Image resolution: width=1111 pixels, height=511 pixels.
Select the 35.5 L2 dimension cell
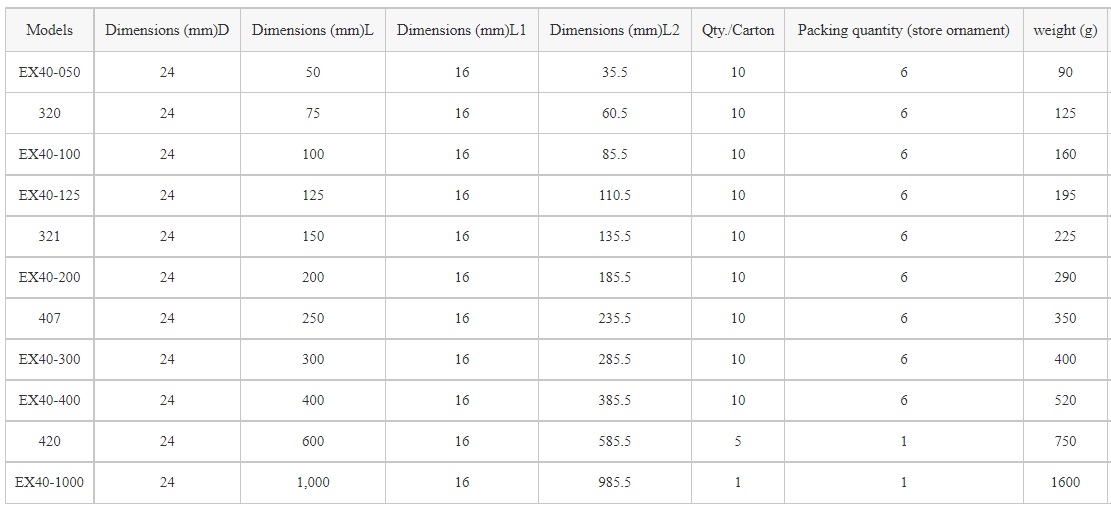click(x=615, y=72)
